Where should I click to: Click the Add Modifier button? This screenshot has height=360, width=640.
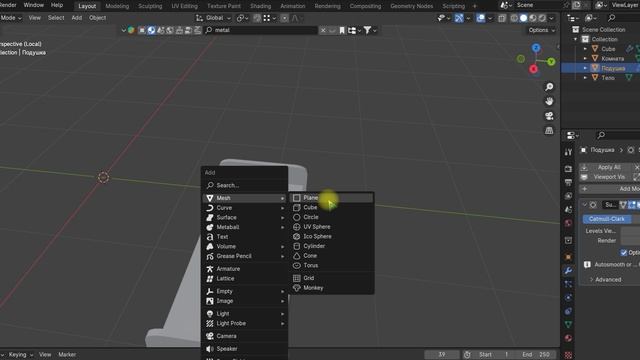pos(610,189)
